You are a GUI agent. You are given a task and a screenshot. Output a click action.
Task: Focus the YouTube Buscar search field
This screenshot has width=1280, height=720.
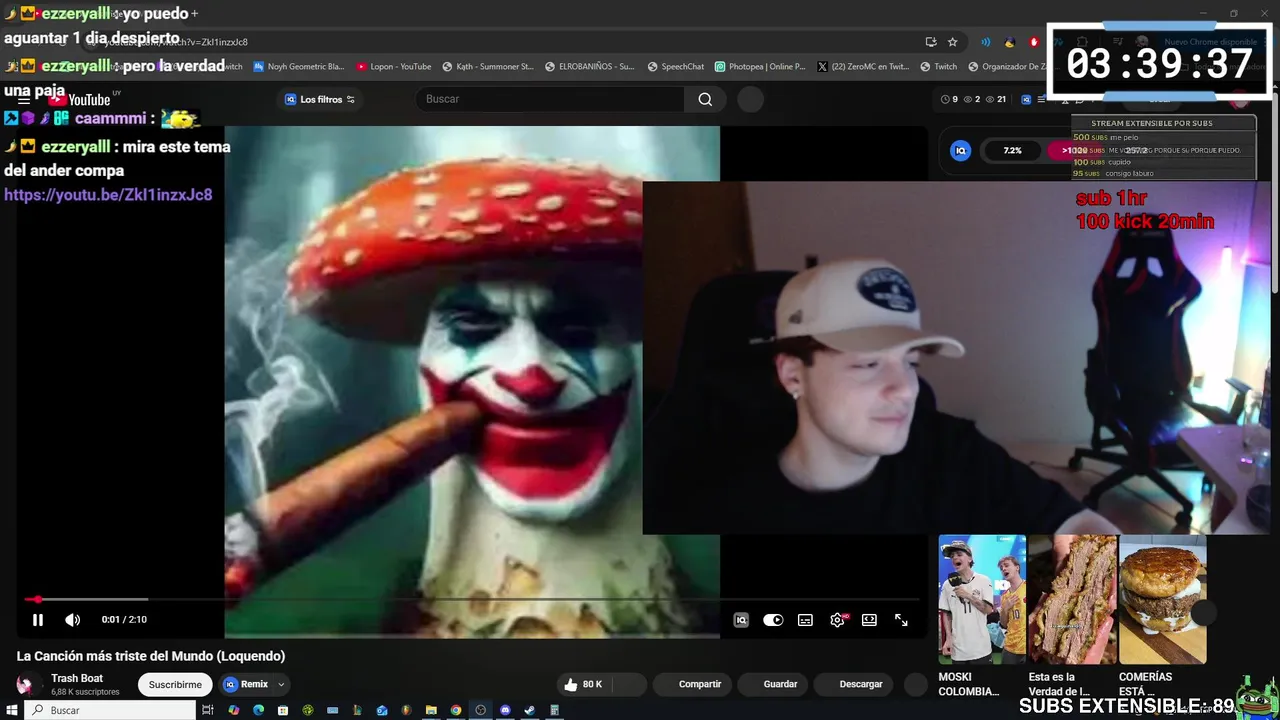click(550, 99)
